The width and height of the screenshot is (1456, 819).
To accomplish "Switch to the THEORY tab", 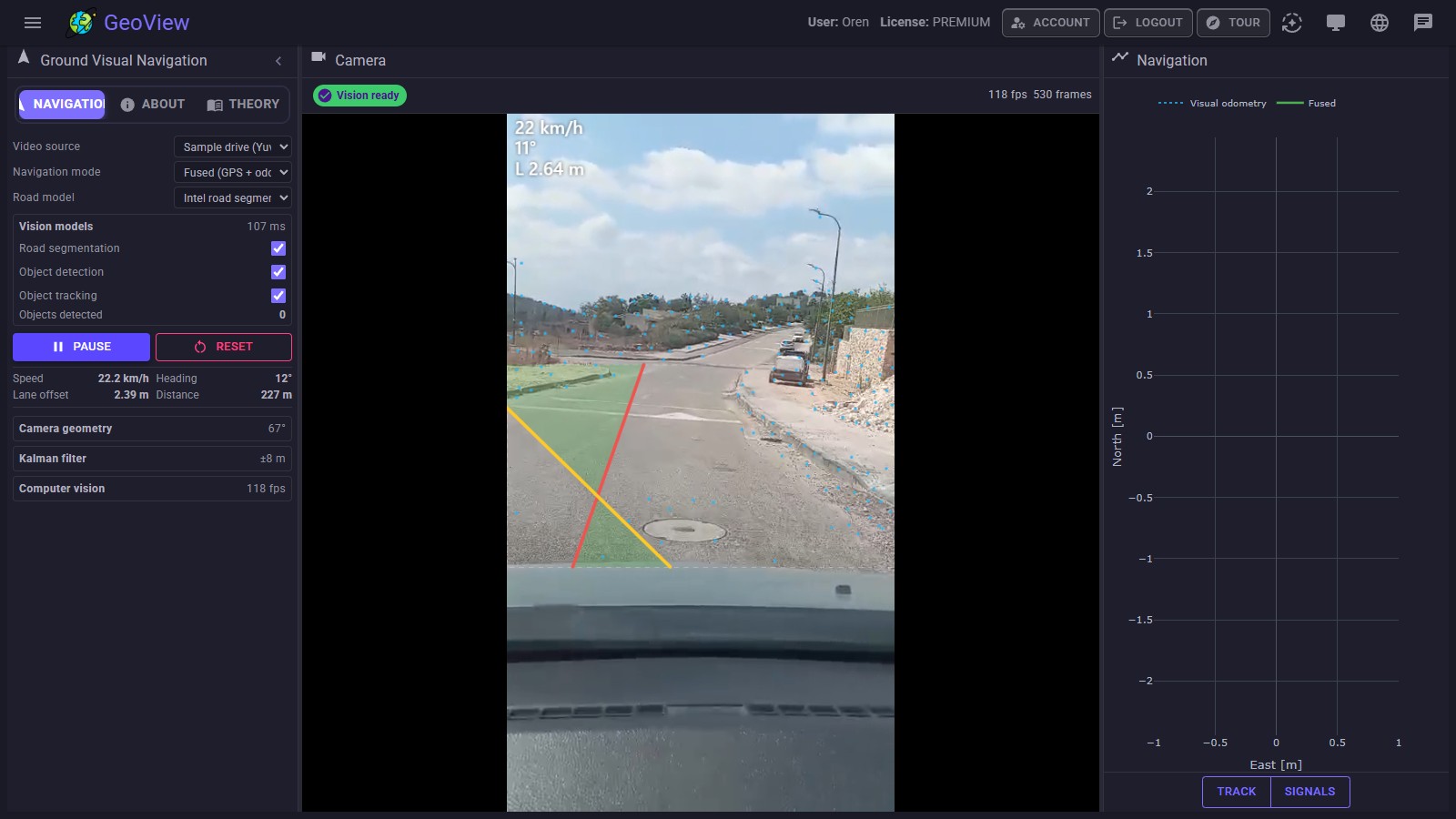I will click(x=243, y=105).
